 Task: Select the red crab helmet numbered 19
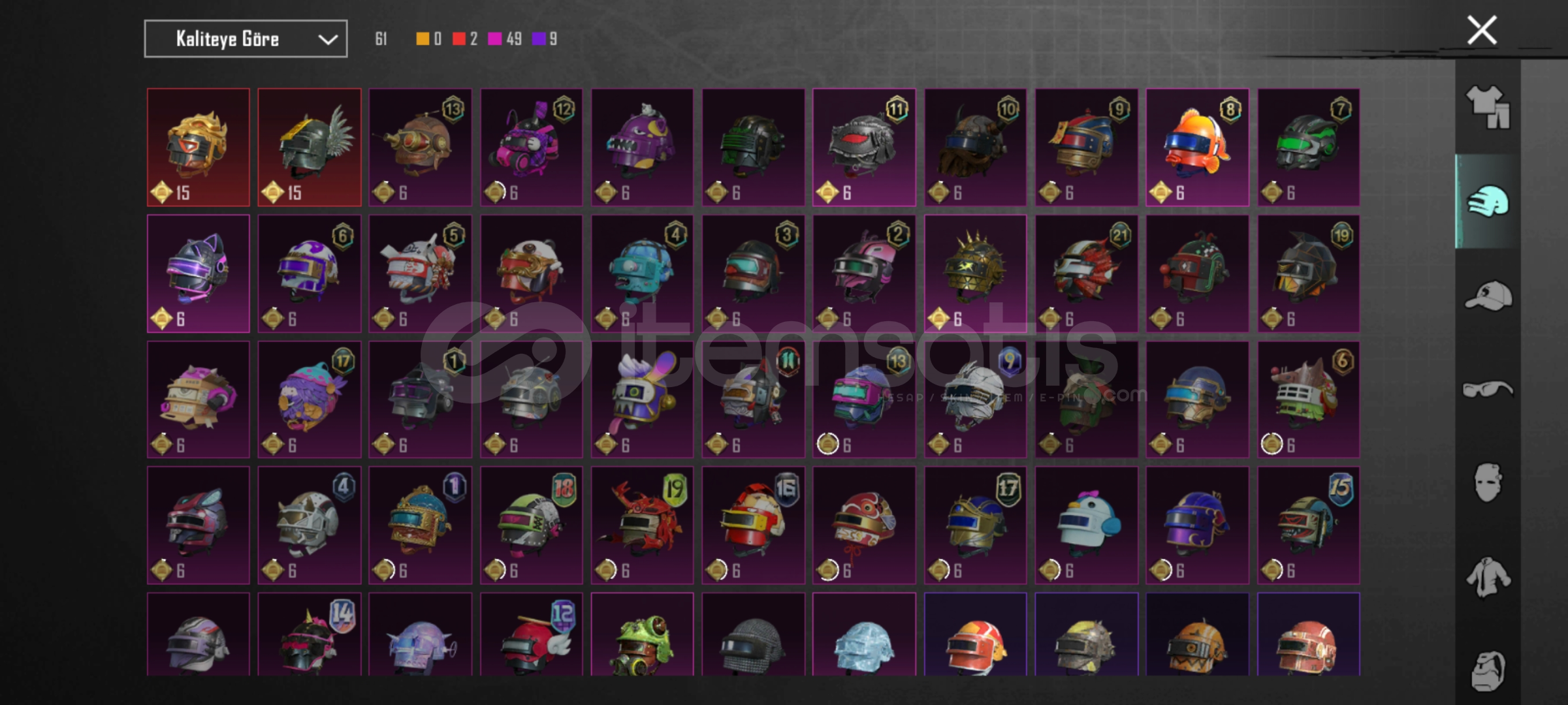643,525
